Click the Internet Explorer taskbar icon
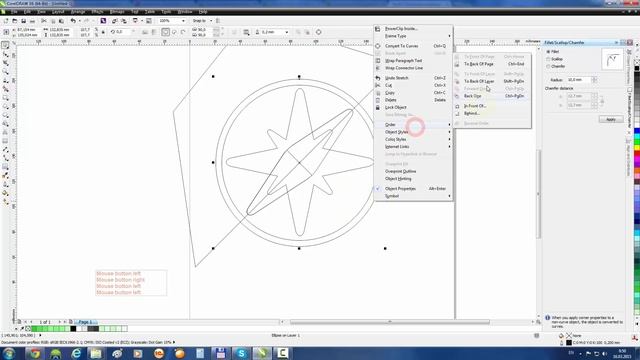The height and width of the screenshot is (360, 640). 76,353
